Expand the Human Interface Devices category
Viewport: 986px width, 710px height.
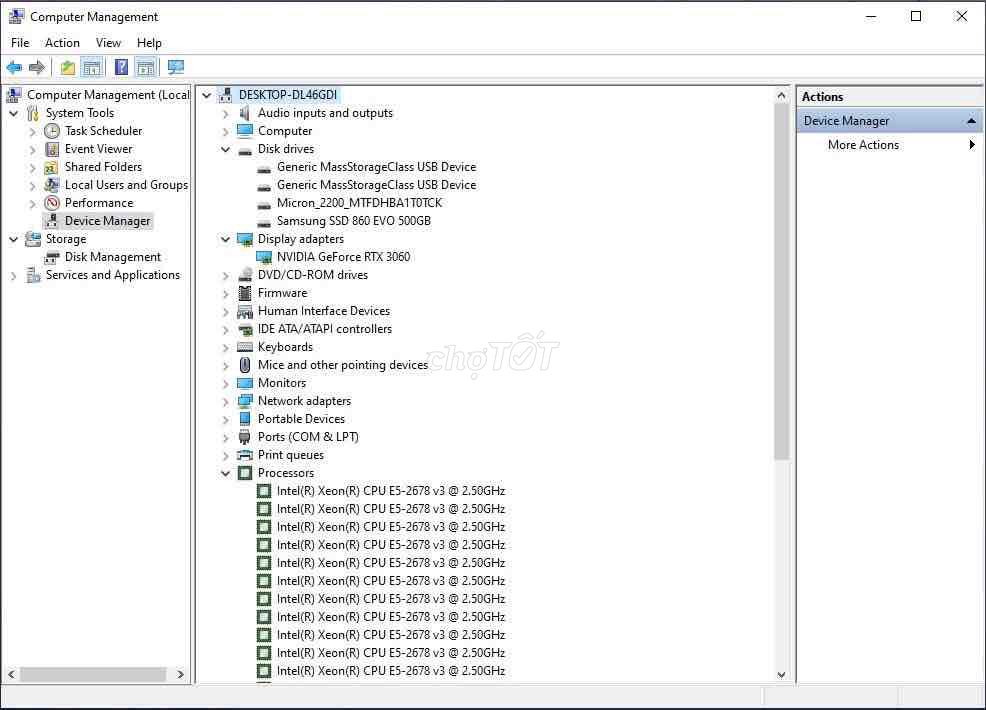225,311
